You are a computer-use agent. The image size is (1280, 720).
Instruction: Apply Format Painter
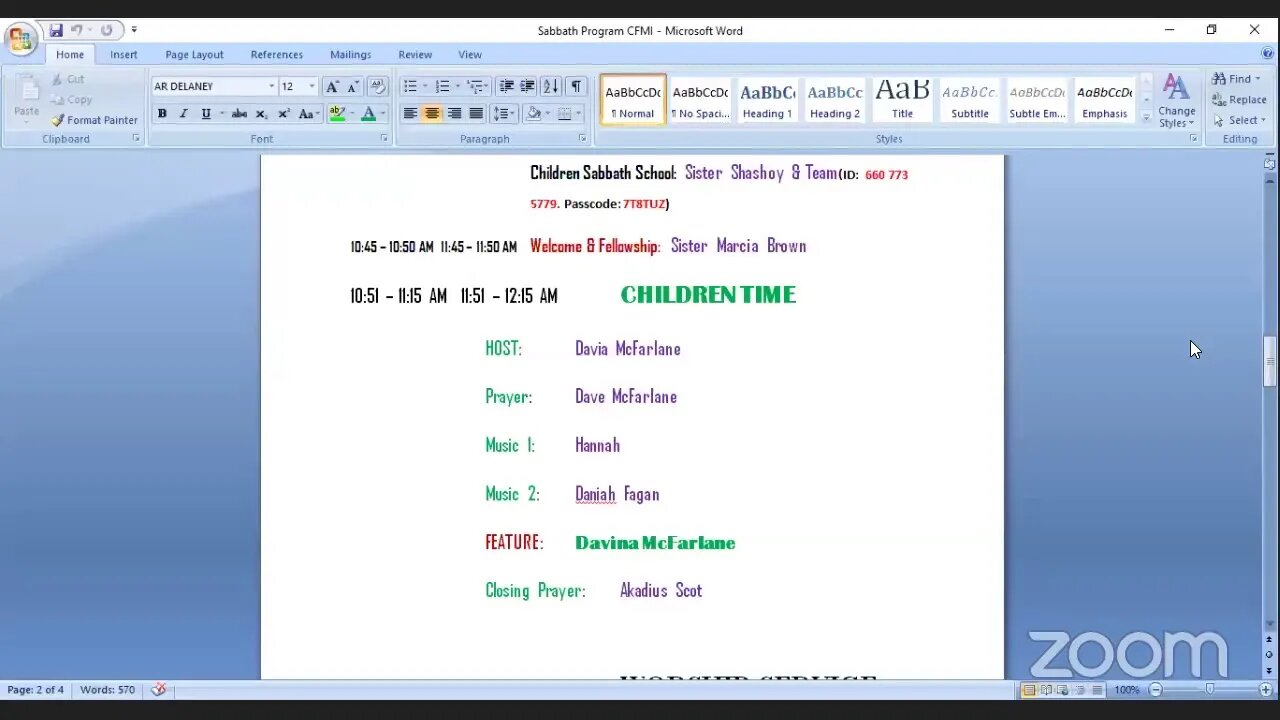(x=94, y=120)
